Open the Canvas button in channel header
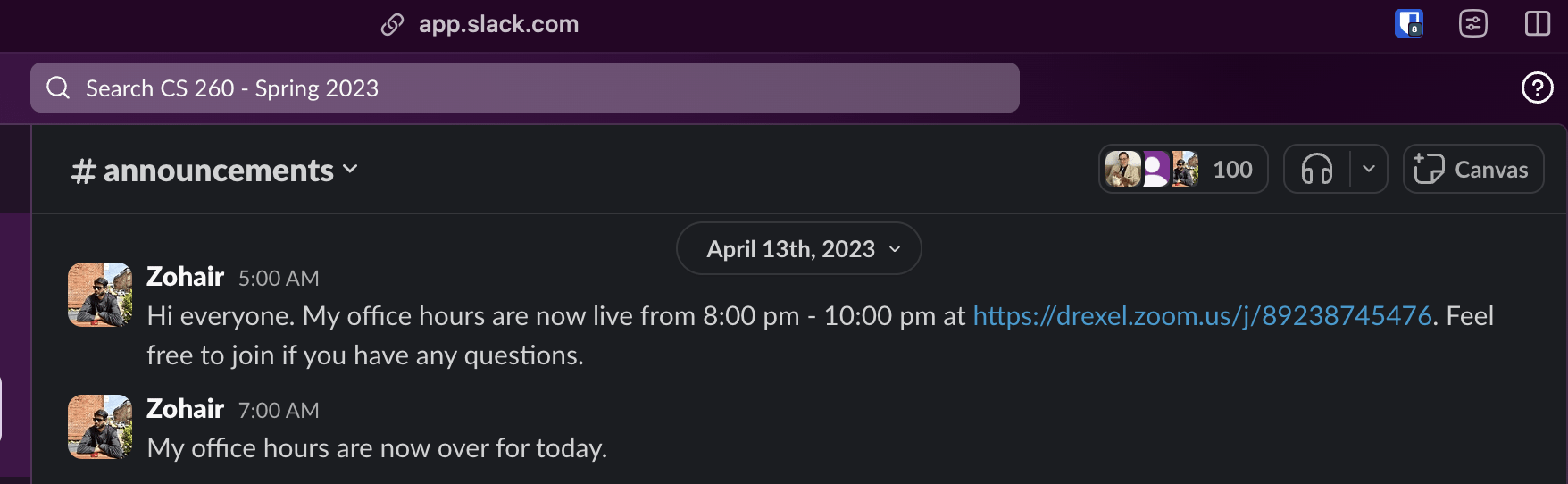This screenshot has width=1568, height=484. pos(1472,169)
